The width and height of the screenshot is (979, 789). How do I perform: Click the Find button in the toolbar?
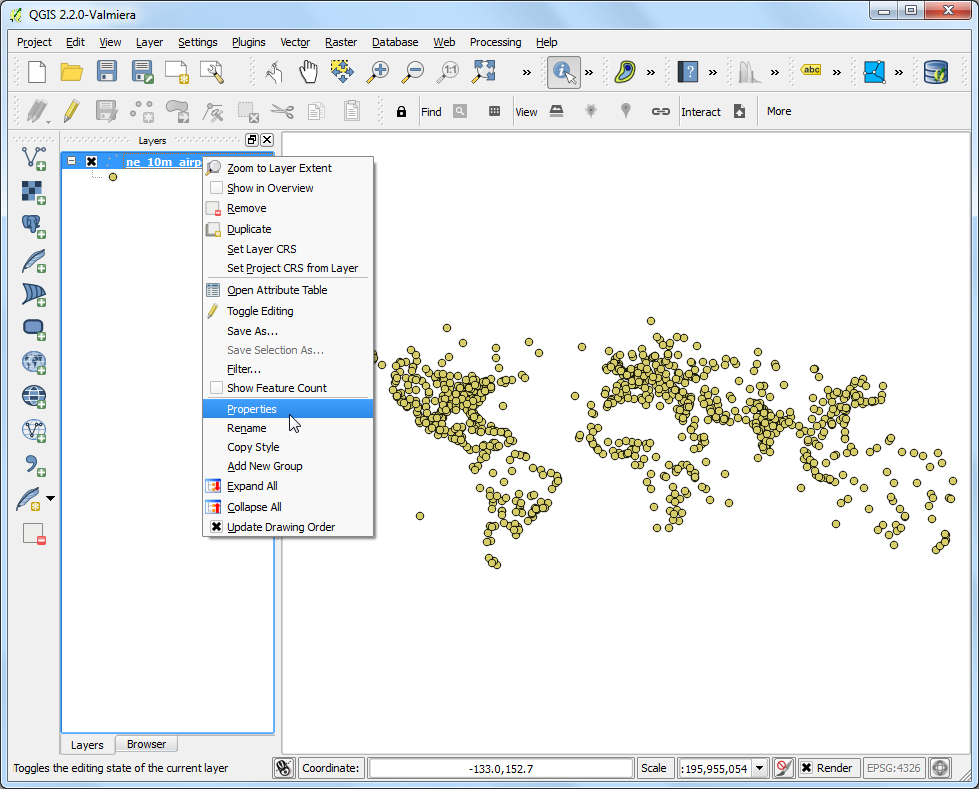[x=431, y=112]
